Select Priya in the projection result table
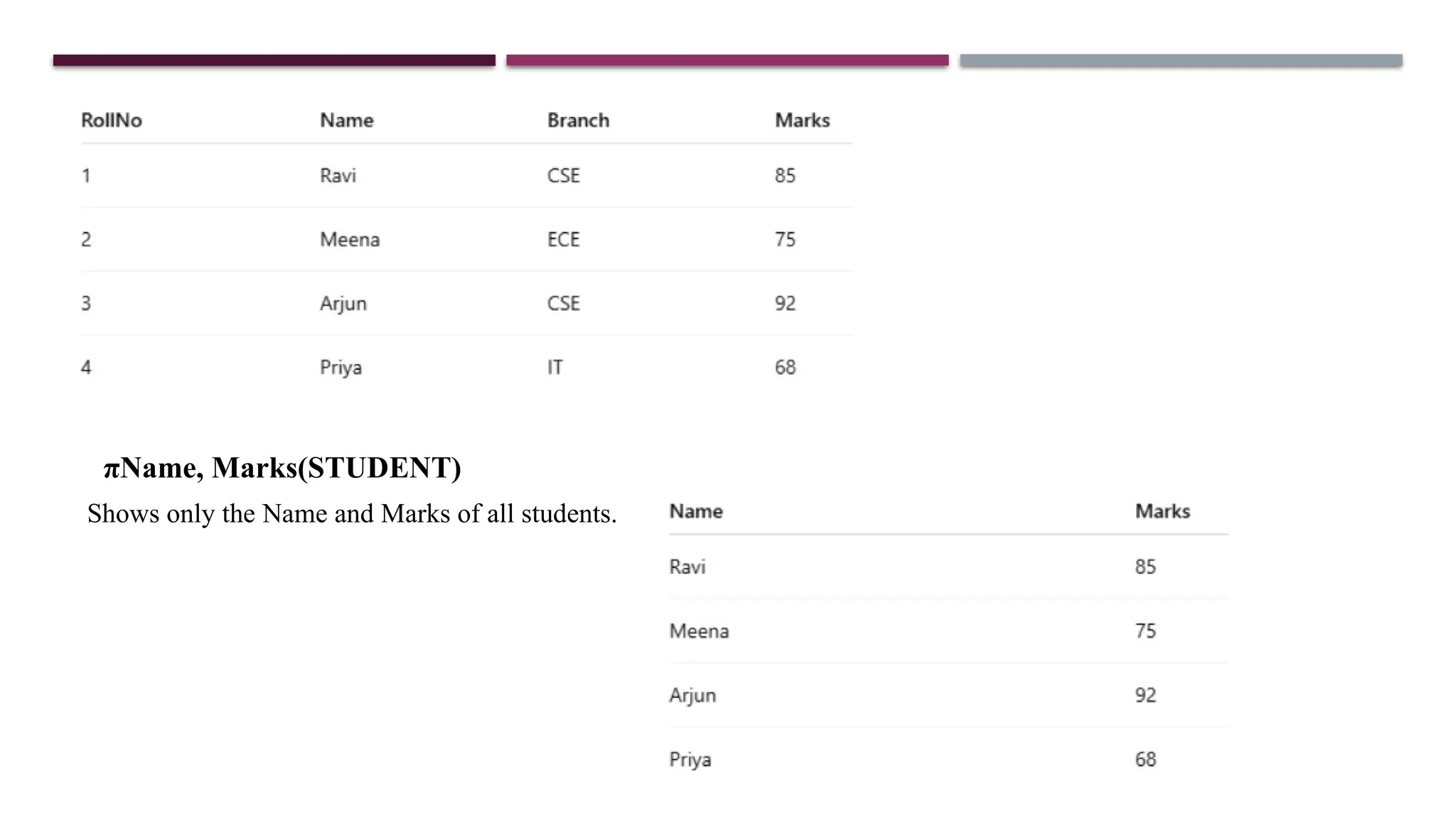 [x=690, y=760]
